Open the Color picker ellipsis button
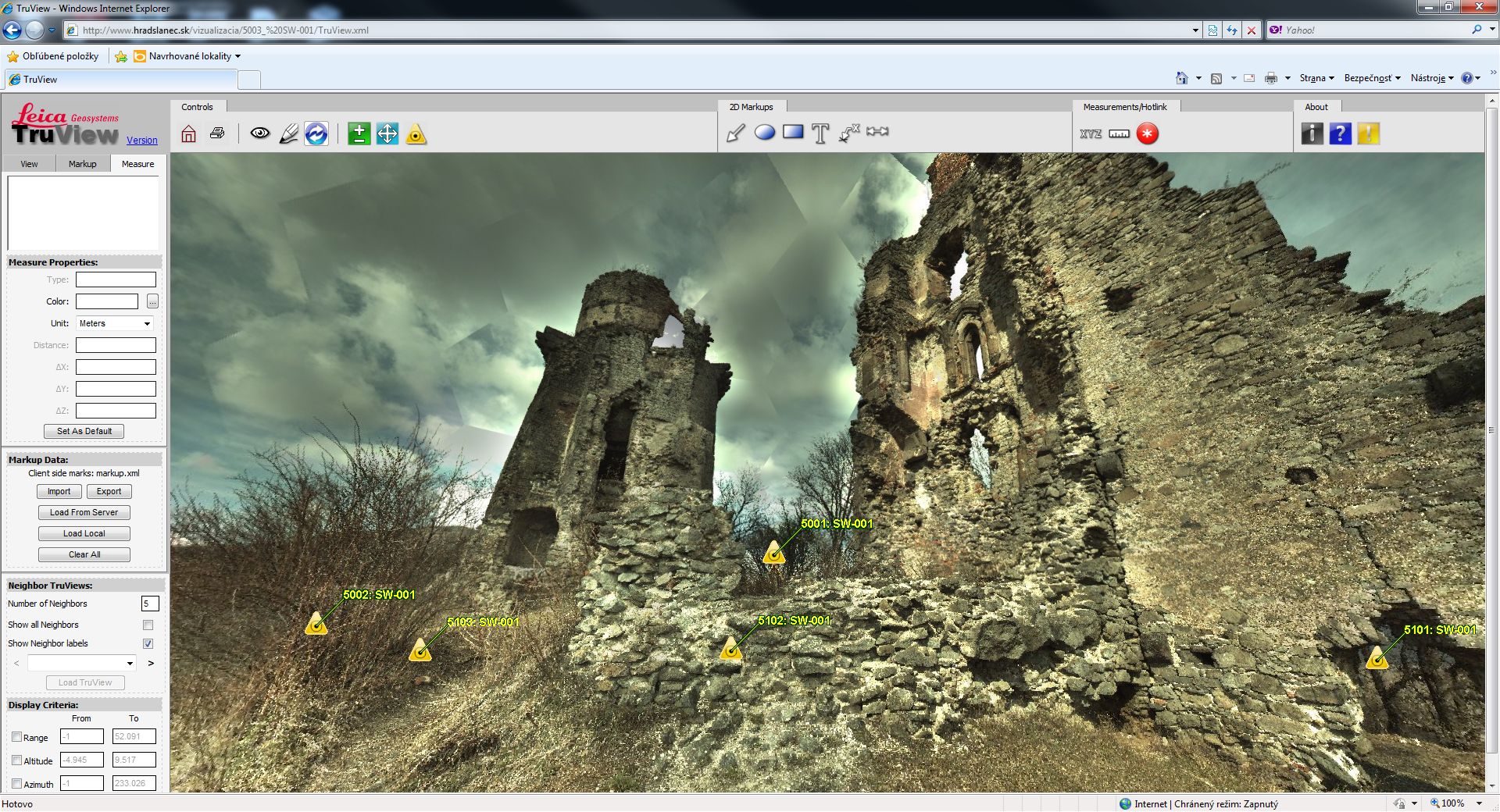This screenshot has width=1500, height=812. (x=152, y=301)
